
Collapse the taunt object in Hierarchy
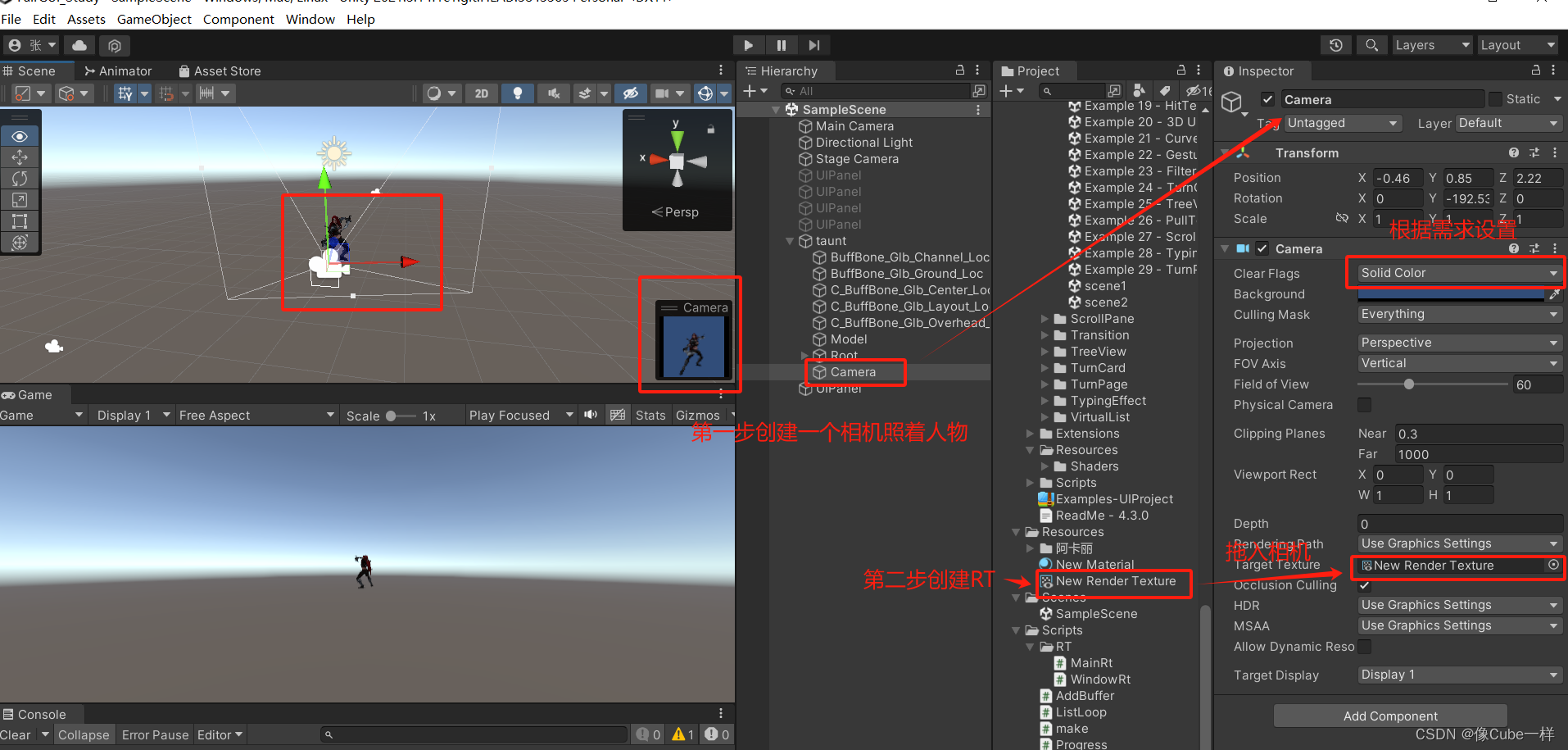(x=789, y=240)
